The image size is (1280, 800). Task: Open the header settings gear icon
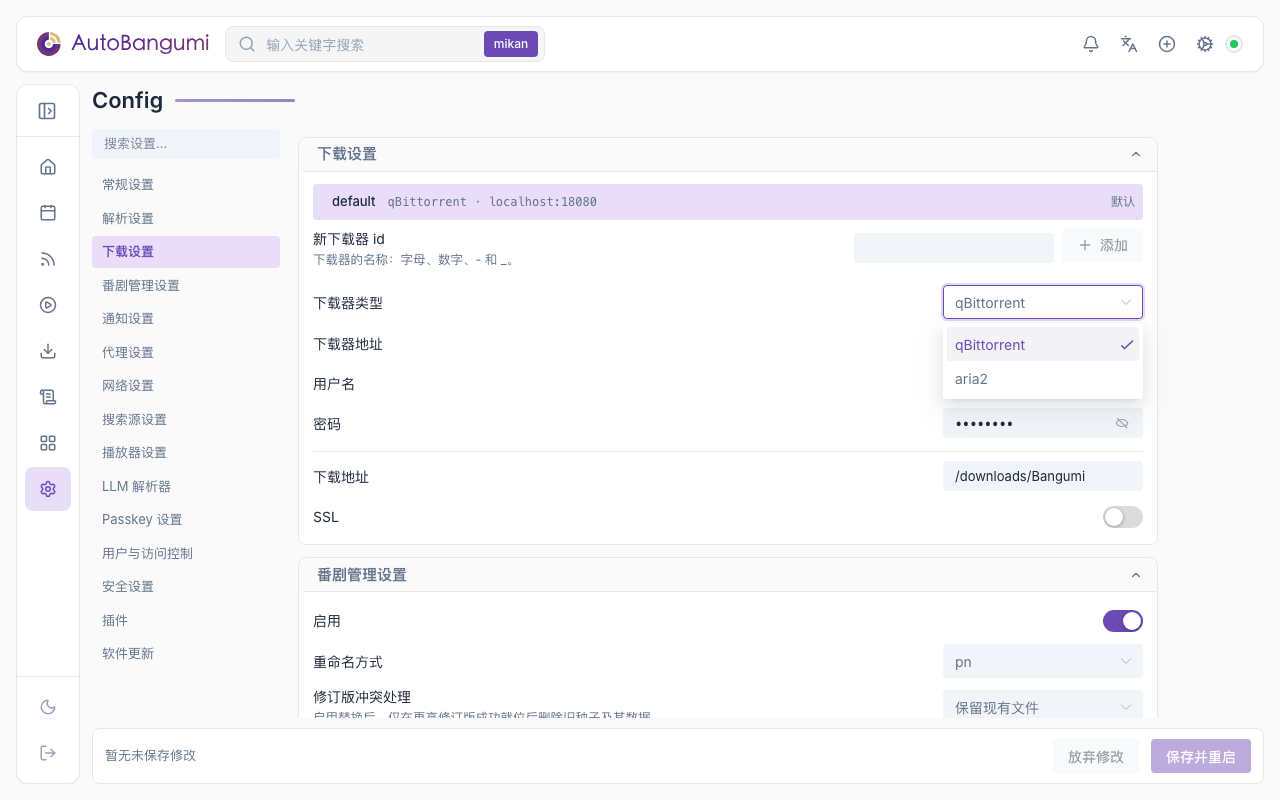[x=1205, y=44]
